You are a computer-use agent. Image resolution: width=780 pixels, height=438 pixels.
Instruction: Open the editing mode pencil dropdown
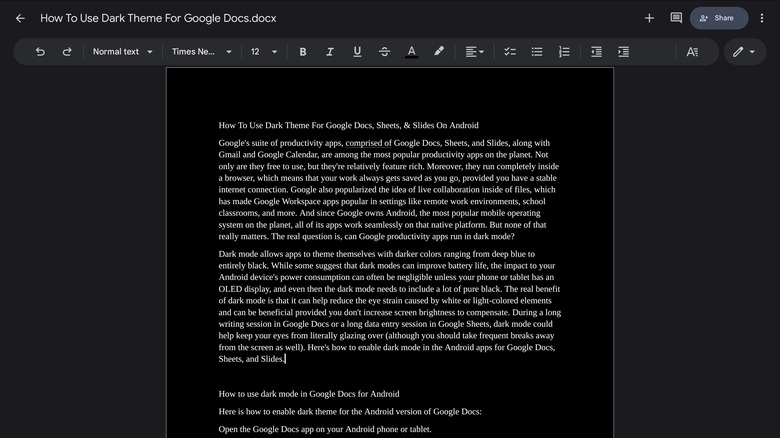pos(744,52)
